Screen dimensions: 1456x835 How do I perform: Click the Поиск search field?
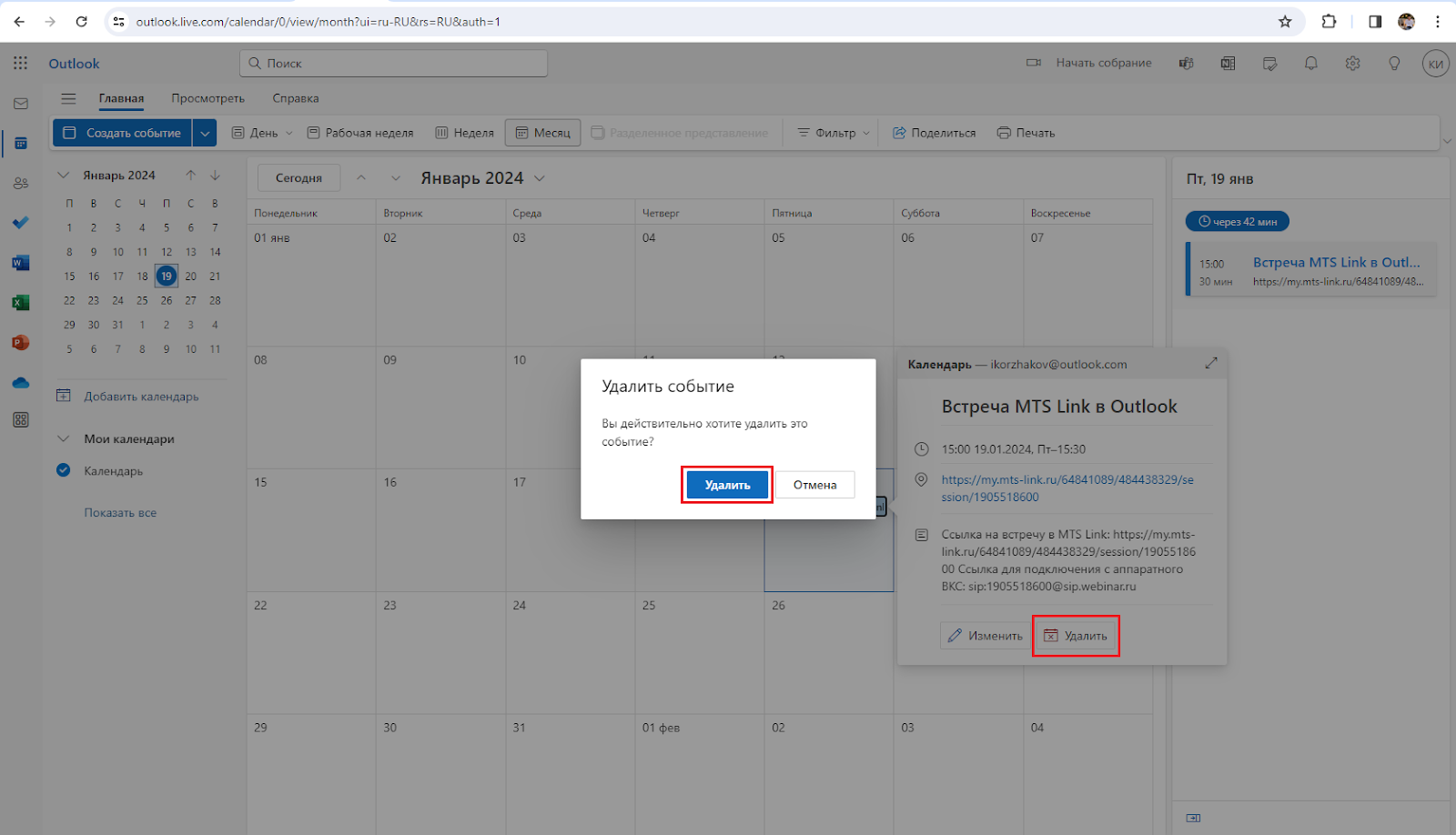393,63
